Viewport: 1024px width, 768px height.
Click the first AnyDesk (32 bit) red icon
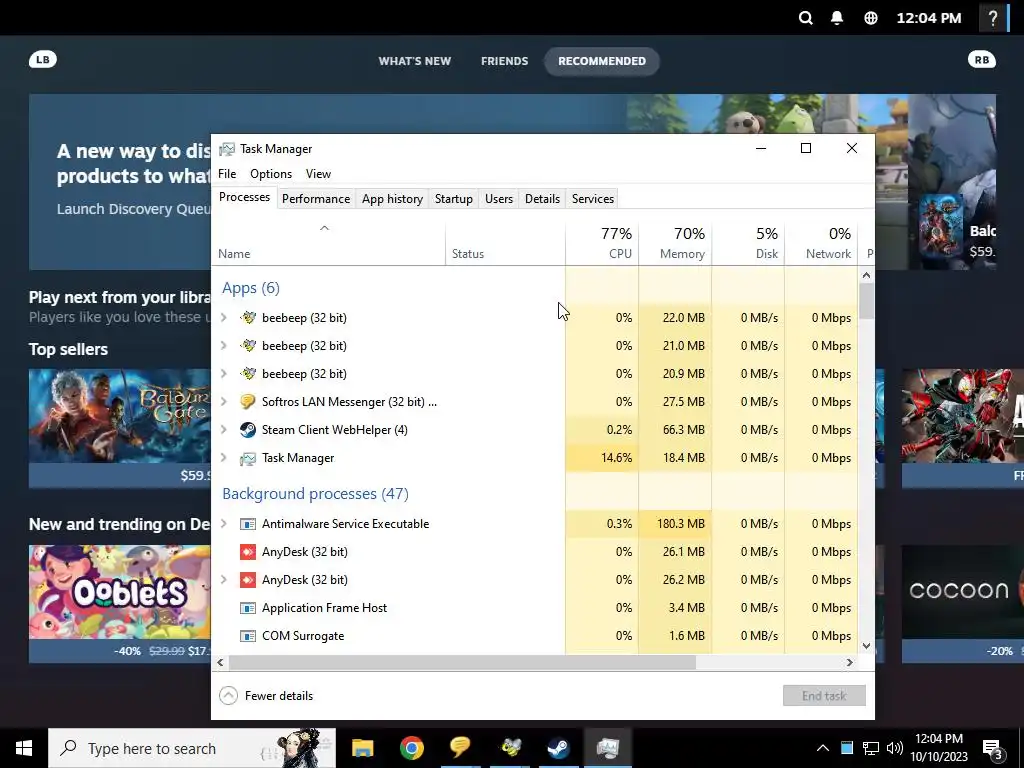(x=248, y=552)
